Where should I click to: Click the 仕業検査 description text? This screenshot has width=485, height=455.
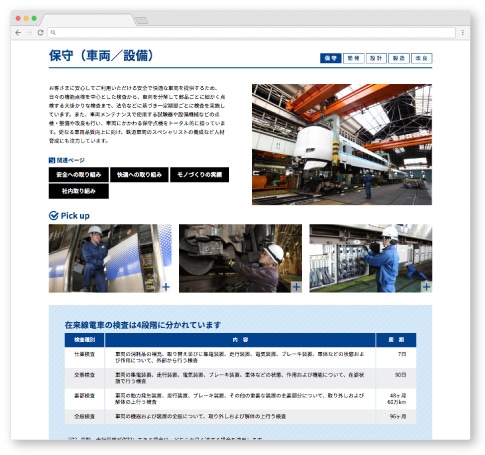click(240, 357)
